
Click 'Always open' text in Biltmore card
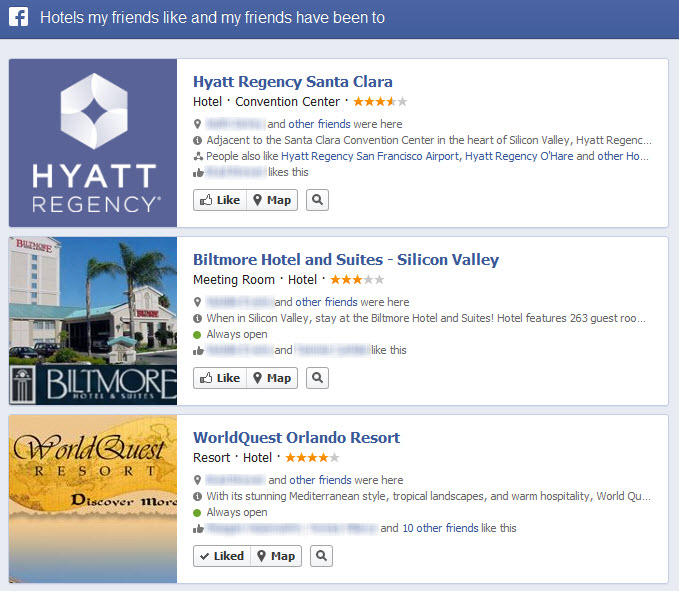[x=237, y=334]
